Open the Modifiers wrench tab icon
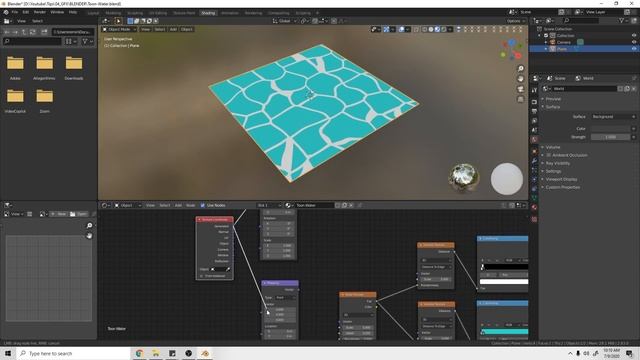Viewport: 640px width, 360px height. tap(534, 161)
